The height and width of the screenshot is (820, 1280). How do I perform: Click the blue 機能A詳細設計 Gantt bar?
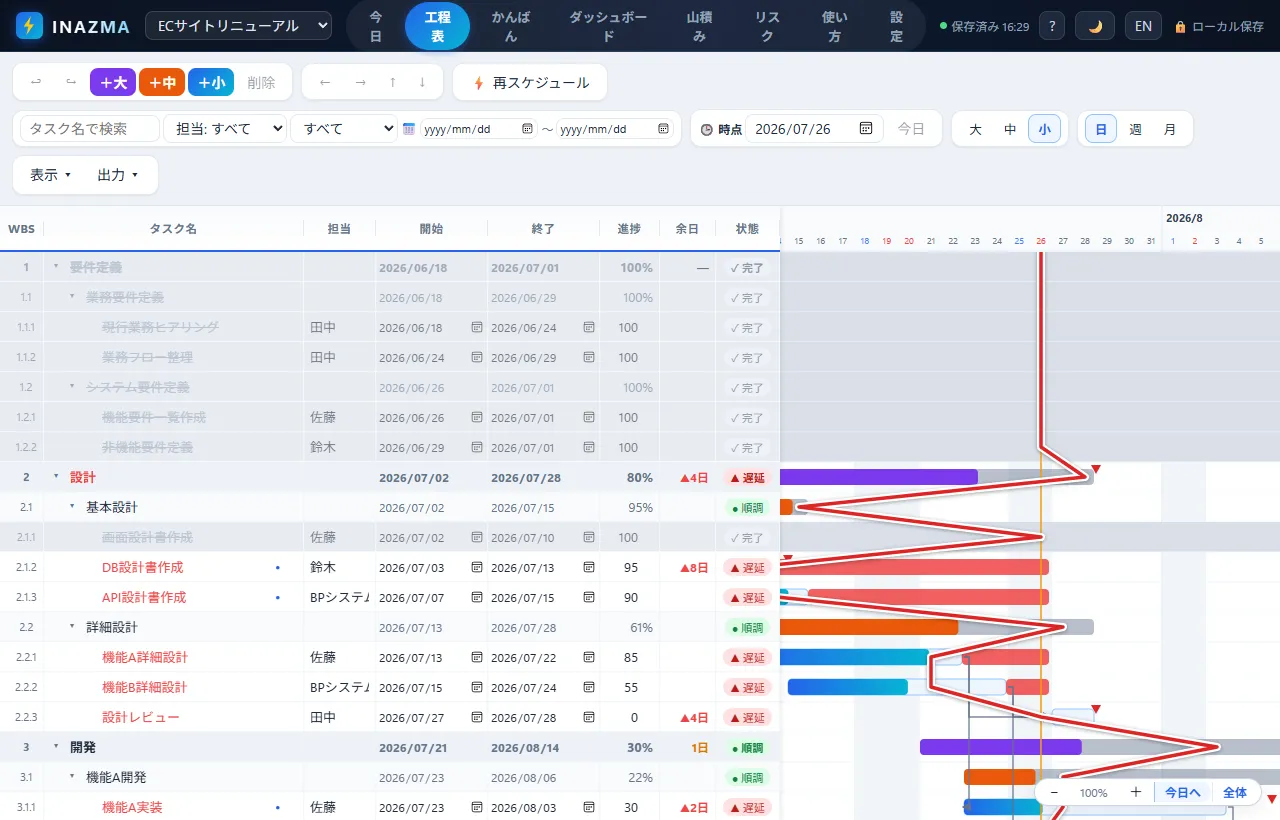pyautogui.click(x=854, y=657)
